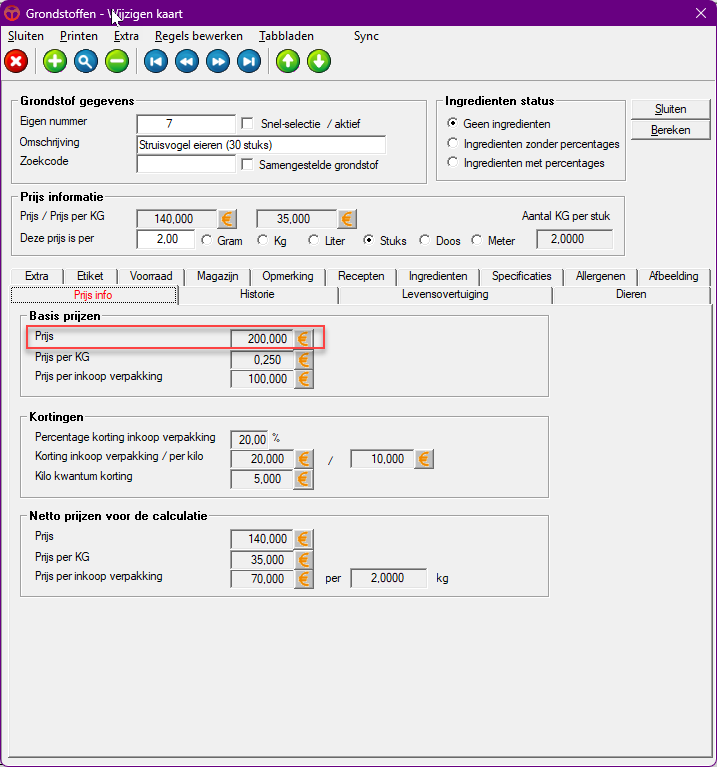Click euro icon beside Korting inkoop verpakking 20,000
Image resolution: width=717 pixels, height=767 pixels.
click(x=303, y=459)
